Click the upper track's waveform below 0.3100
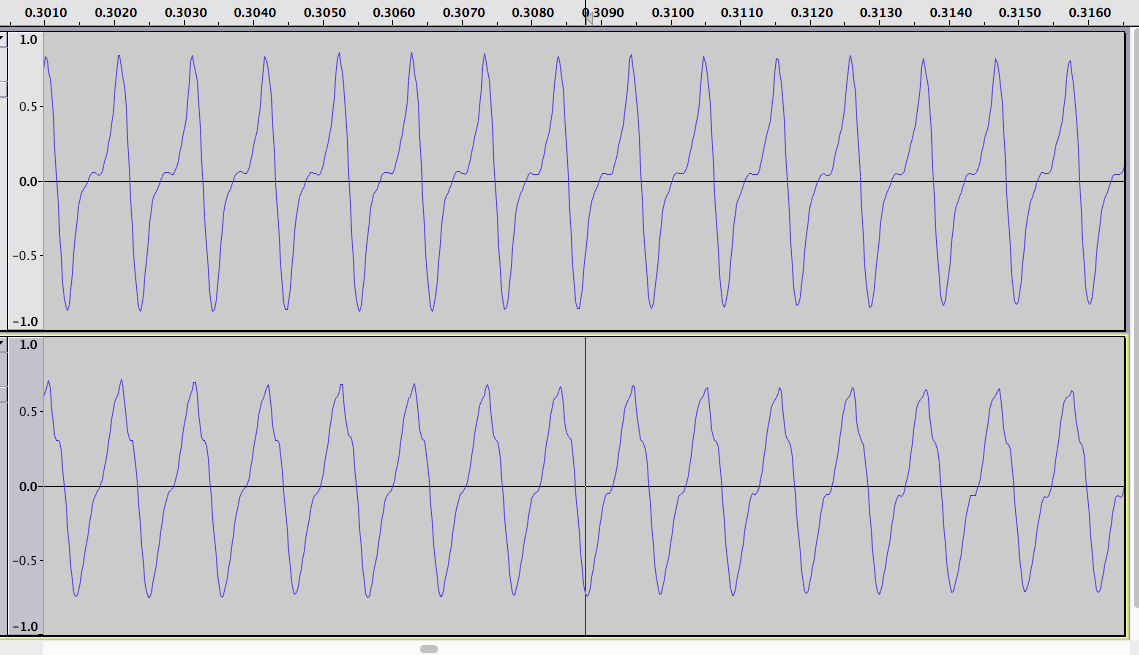 click(672, 182)
